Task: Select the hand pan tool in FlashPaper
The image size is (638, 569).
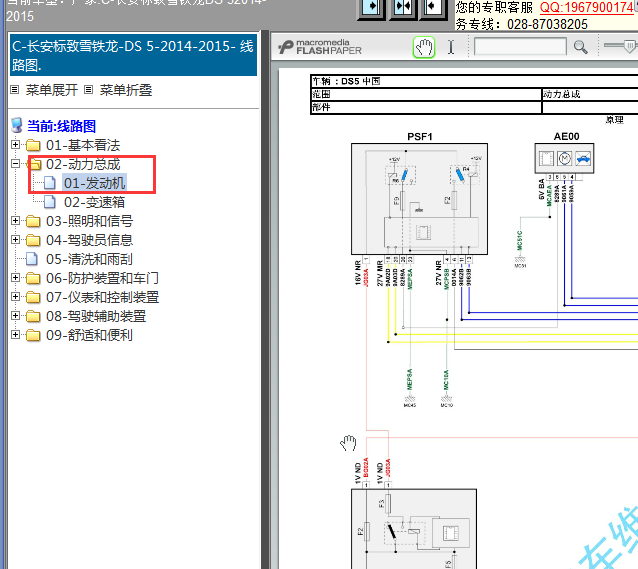Action: [424, 47]
